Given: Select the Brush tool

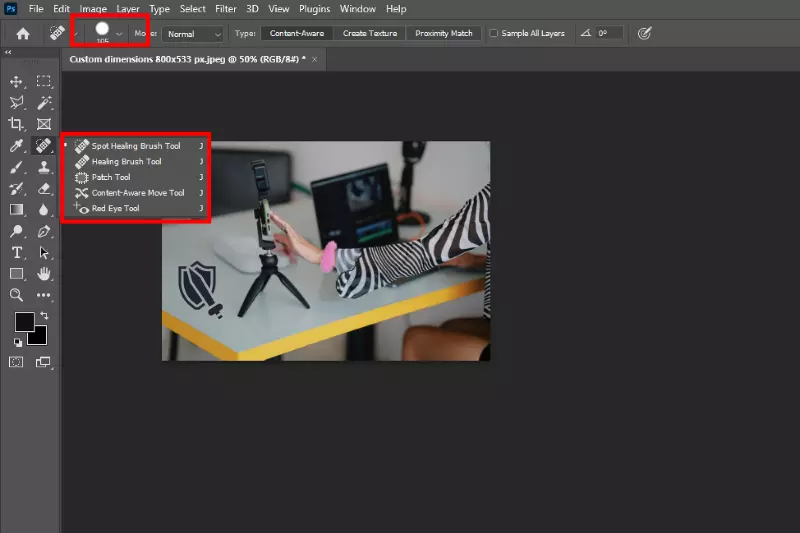Looking at the screenshot, I should pos(16,167).
